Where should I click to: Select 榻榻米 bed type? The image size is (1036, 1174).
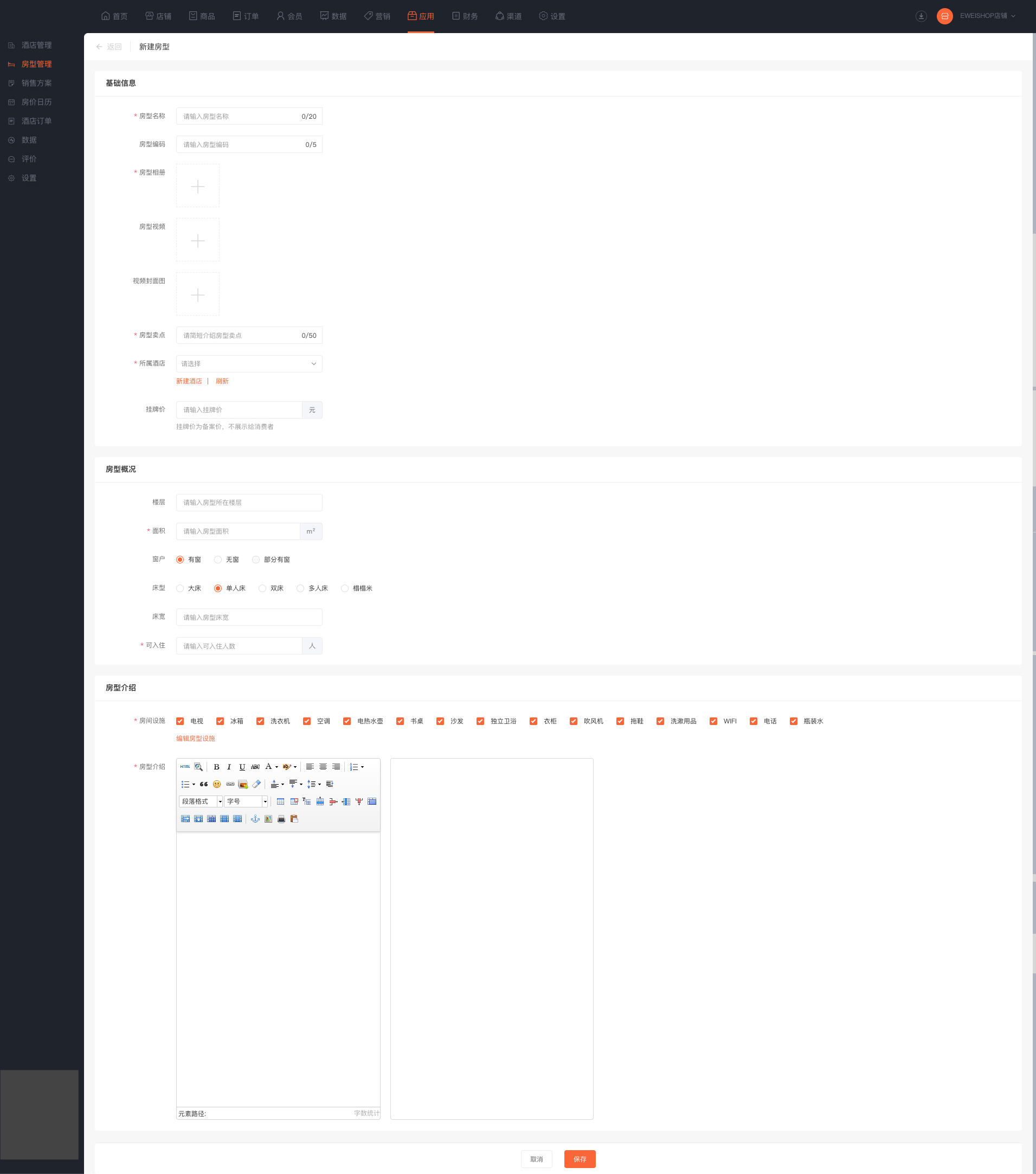pos(357,588)
